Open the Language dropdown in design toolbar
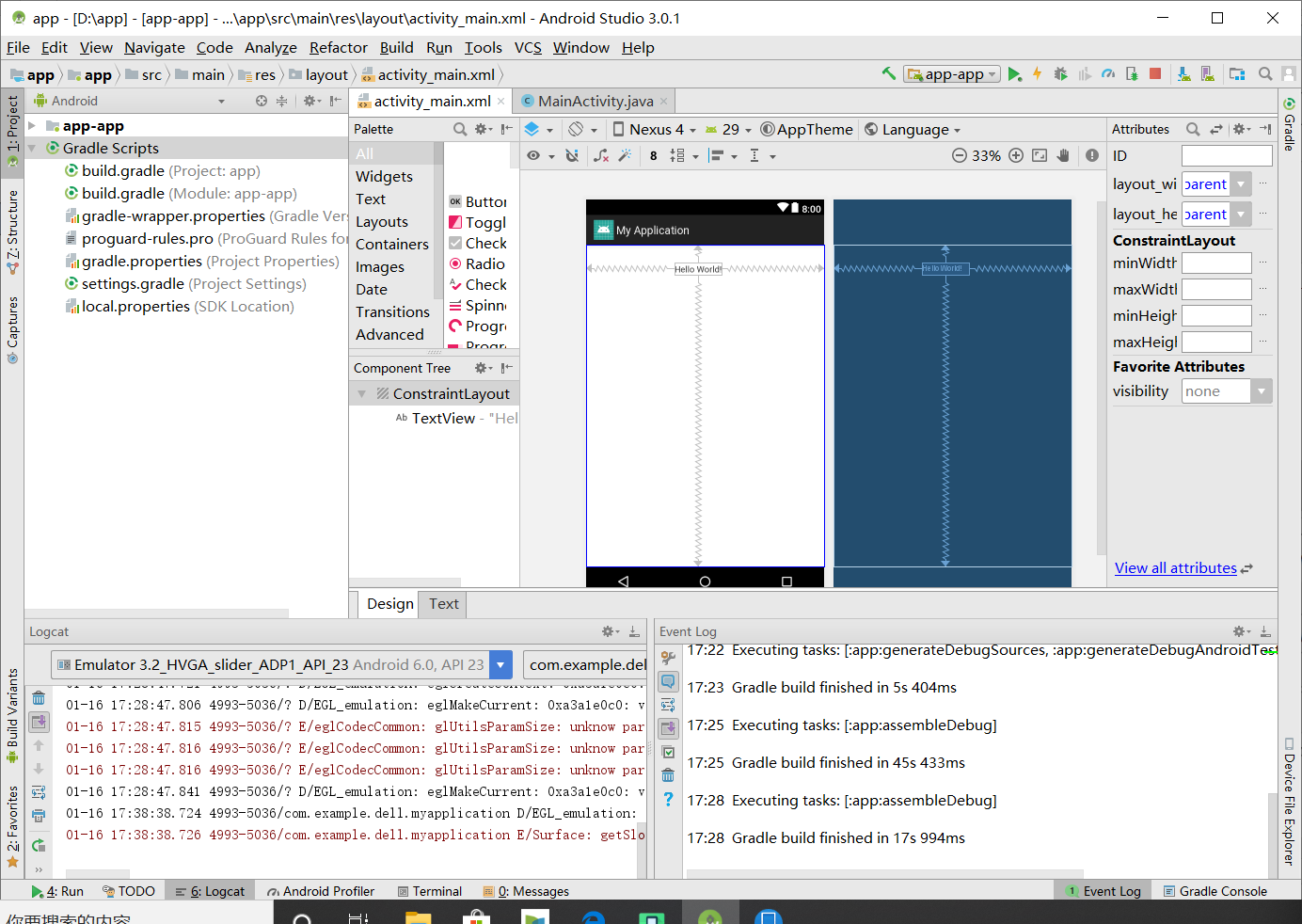The width and height of the screenshot is (1302, 924). coord(912,130)
